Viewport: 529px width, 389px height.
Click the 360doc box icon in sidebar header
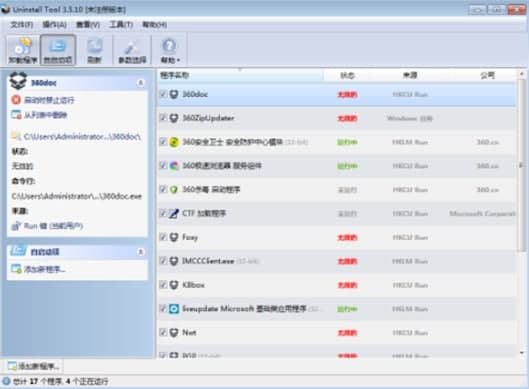[x=18, y=81]
